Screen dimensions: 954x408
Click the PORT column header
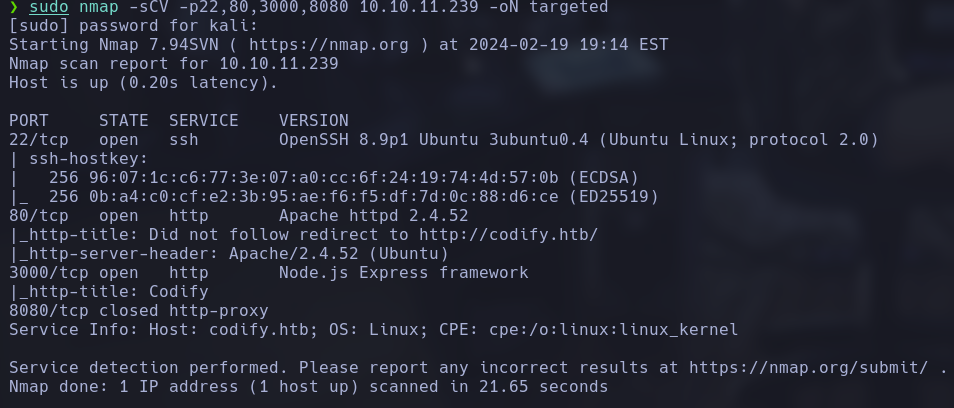(x=28, y=120)
